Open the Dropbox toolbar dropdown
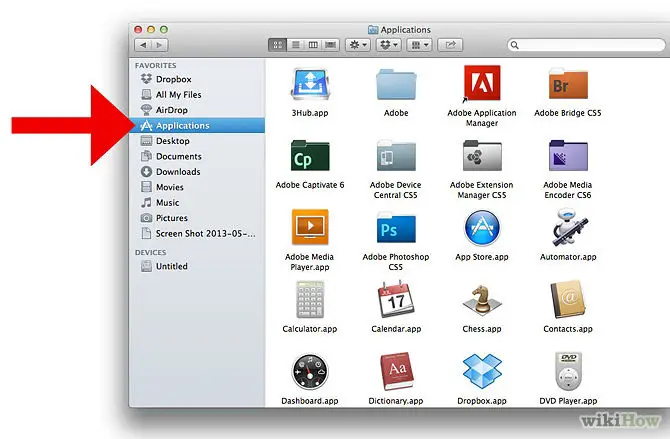The image size is (670, 439). coord(388,44)
